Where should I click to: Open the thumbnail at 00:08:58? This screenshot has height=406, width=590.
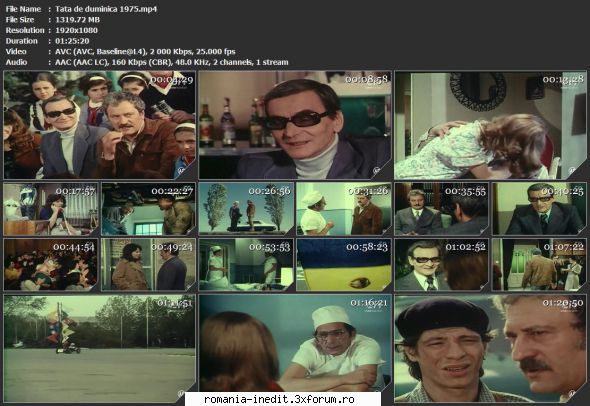(295, 125)
